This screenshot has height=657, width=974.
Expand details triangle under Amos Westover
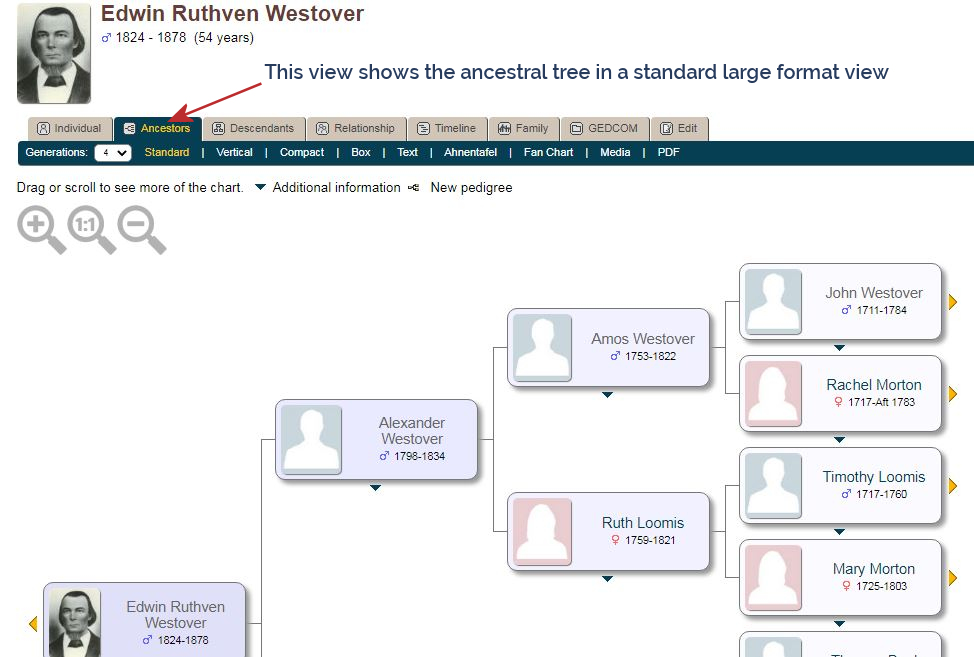coord(608,395)
